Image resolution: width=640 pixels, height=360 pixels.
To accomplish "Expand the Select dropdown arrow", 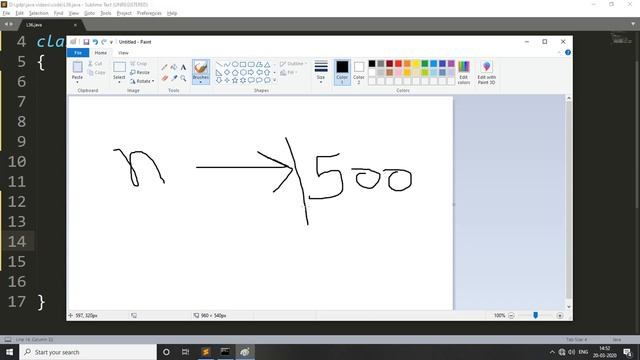I will coord(119,82).
